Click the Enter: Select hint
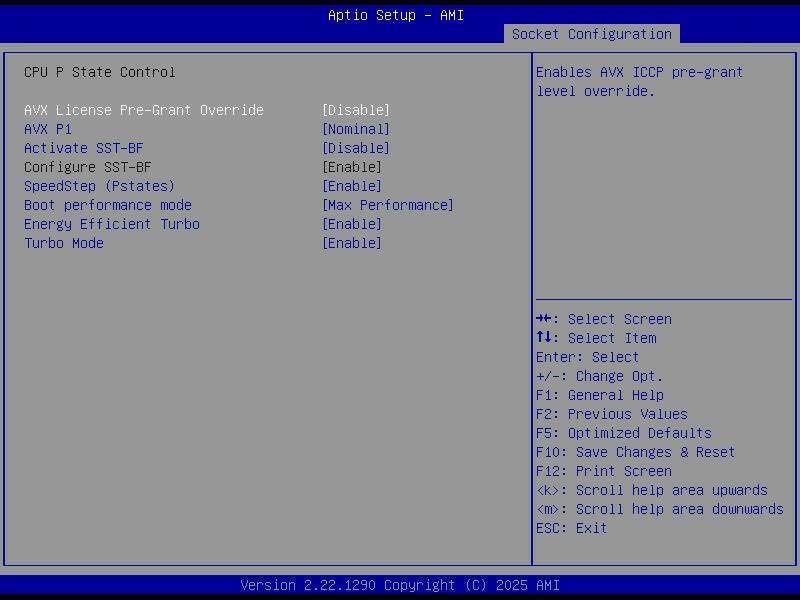Image resolution: width=800 pixels, height=600 pixels. point(587,357)
